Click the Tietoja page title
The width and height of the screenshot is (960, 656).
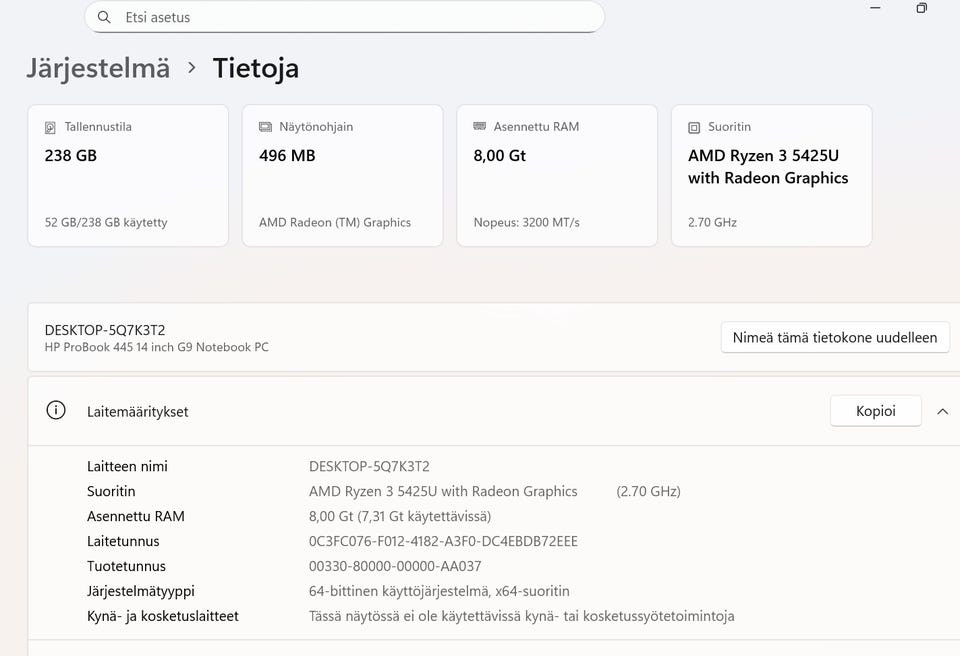pyautogui.click(x=256, y=68)
